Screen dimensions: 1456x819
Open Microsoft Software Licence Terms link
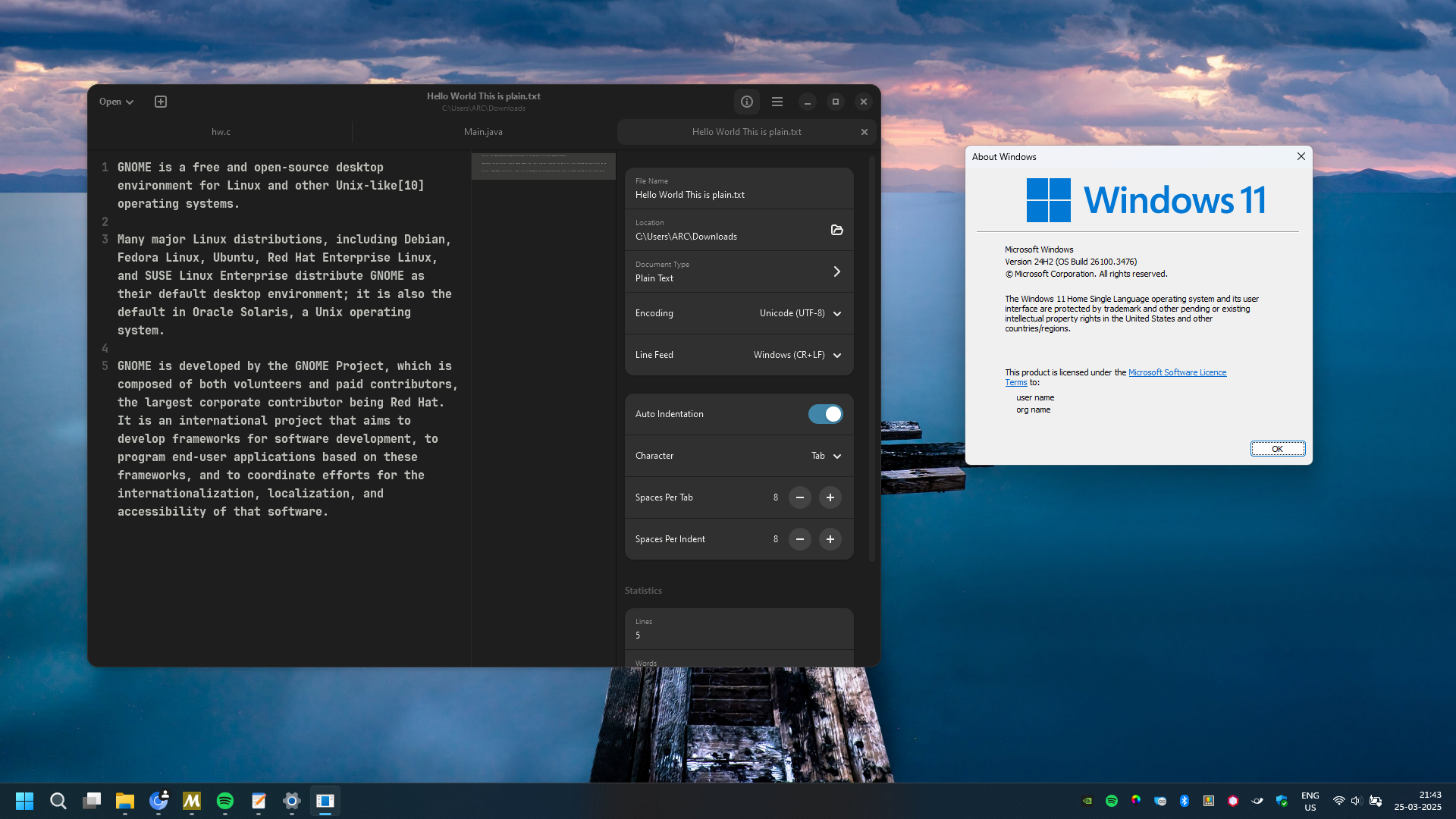click(1177, 372)
